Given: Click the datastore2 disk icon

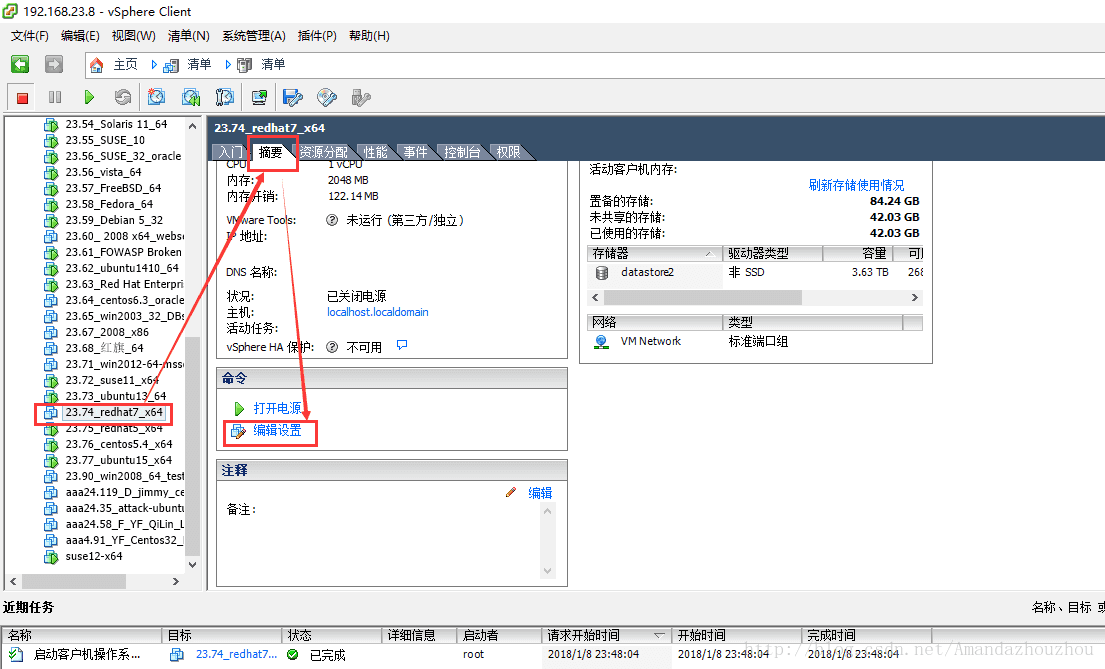Looking at the screenshot, I should (x=602, y=272).
